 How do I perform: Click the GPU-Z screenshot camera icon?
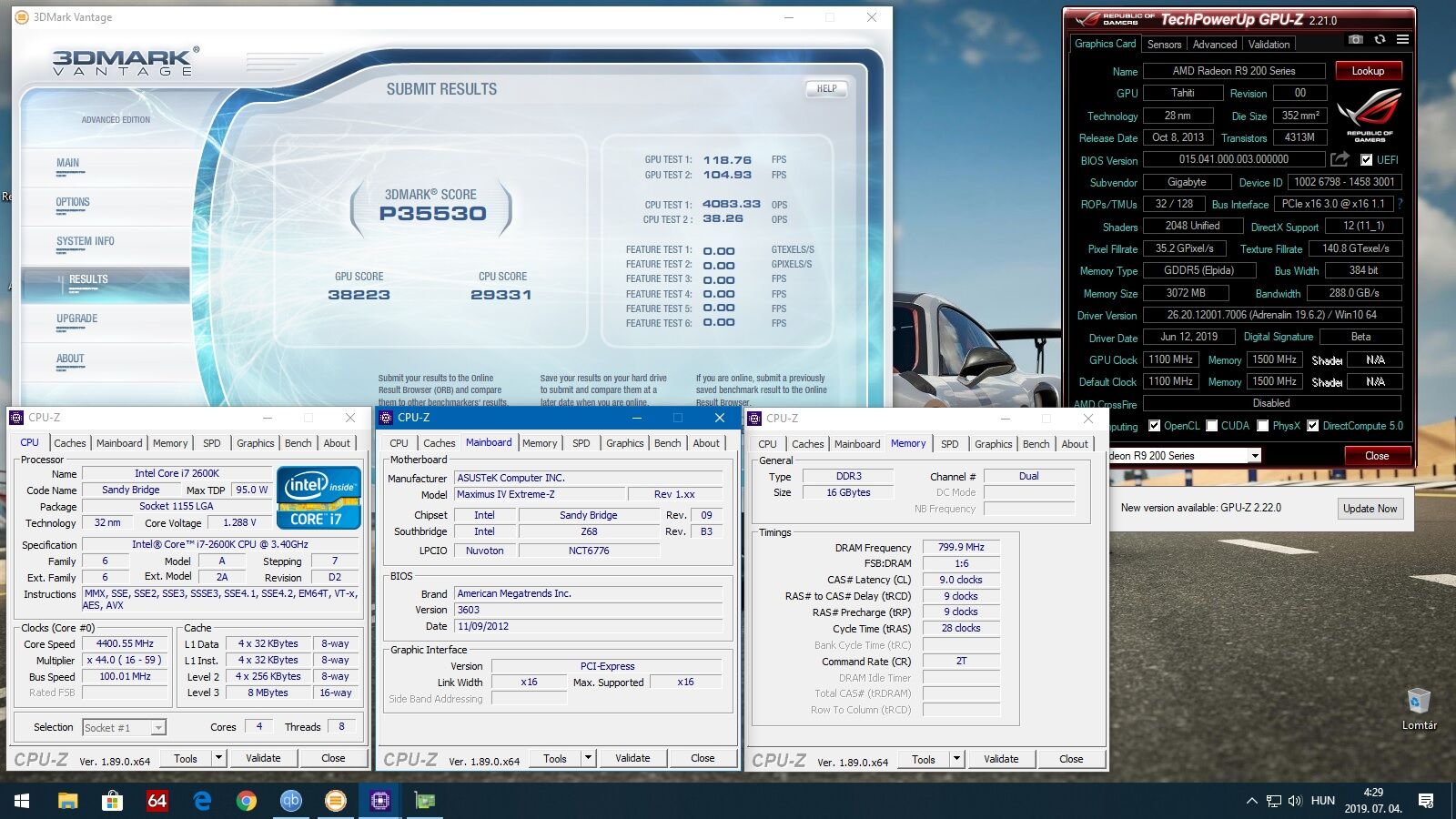tap(1356, 40)
